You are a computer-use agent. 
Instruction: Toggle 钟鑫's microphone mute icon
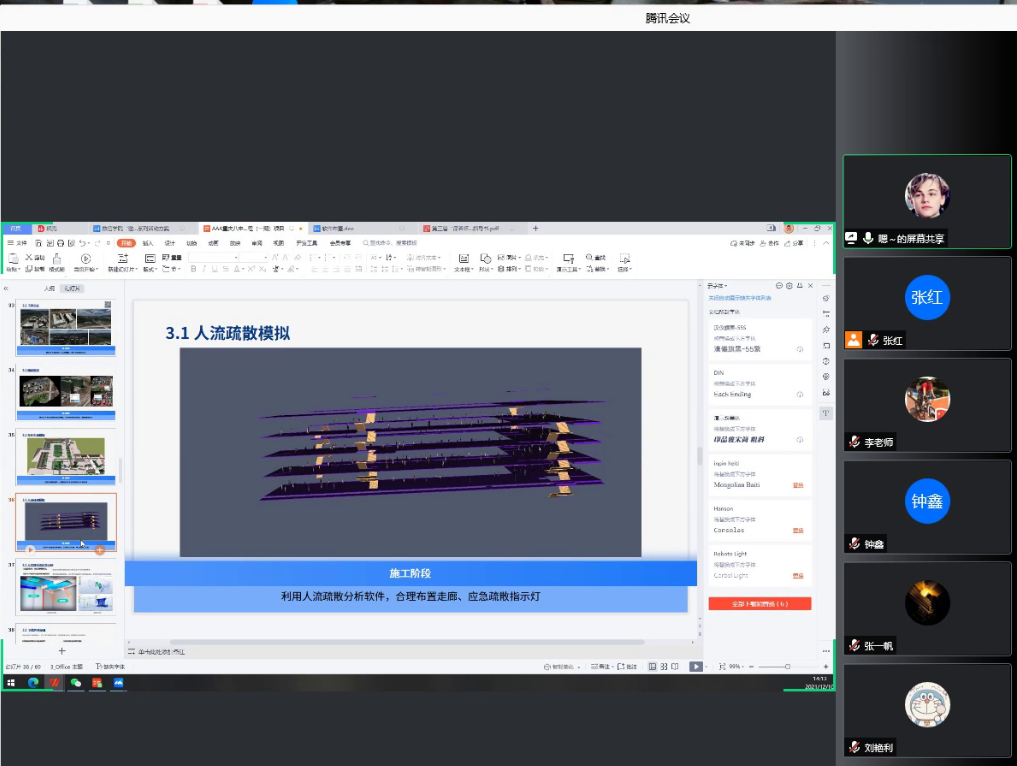point(855,544)
